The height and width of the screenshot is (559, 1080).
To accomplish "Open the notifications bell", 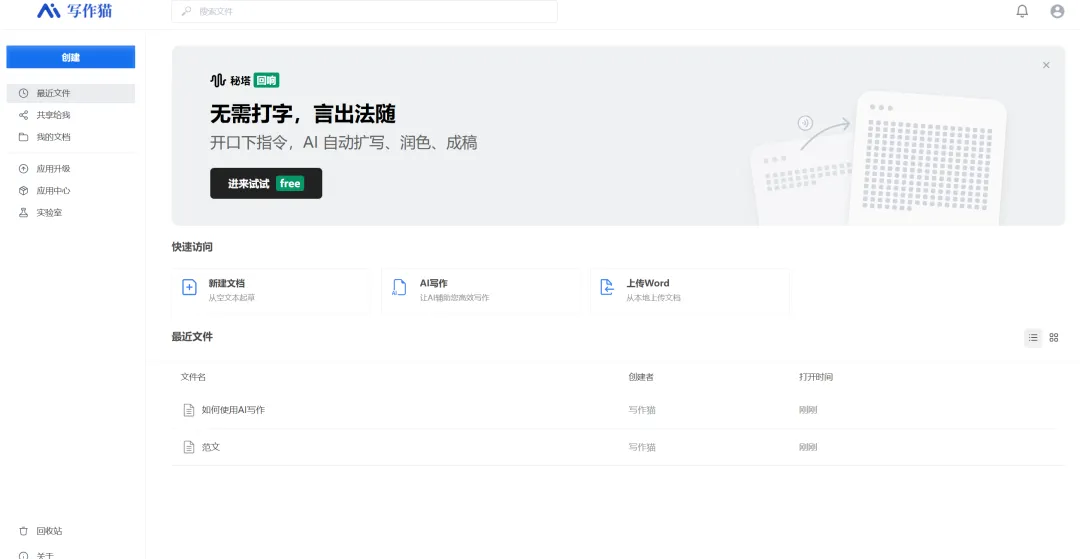I will 1022,11.
